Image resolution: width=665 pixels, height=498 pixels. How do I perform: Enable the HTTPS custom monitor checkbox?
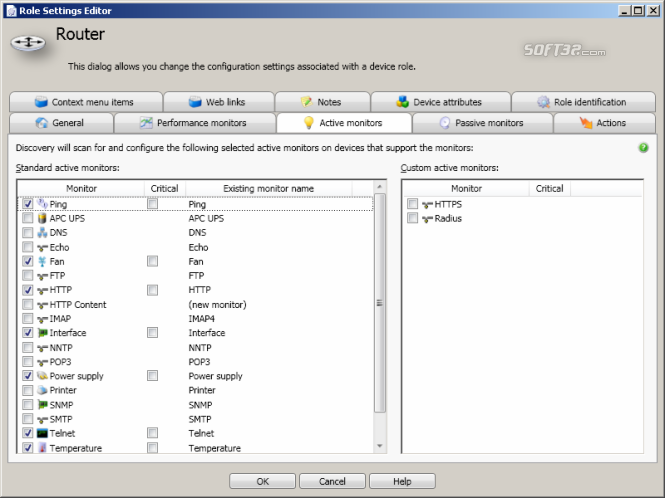tap(412, 204)
